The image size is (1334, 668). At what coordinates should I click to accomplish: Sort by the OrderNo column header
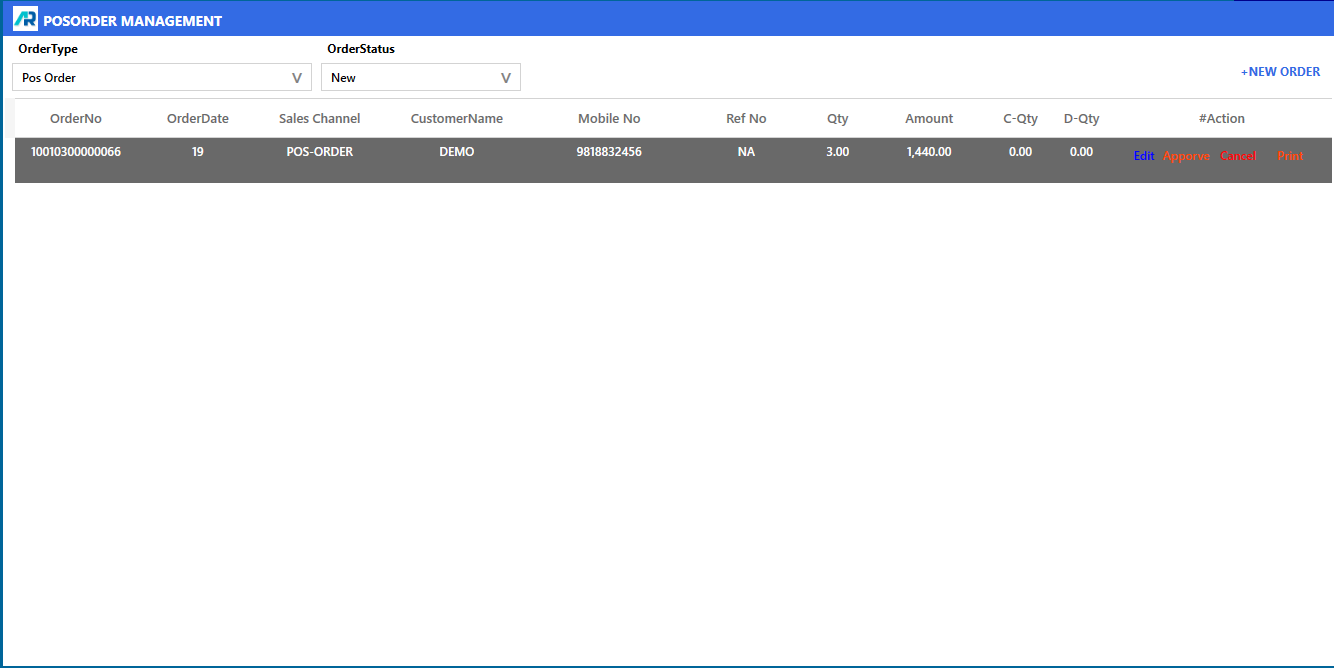[76, 118]
